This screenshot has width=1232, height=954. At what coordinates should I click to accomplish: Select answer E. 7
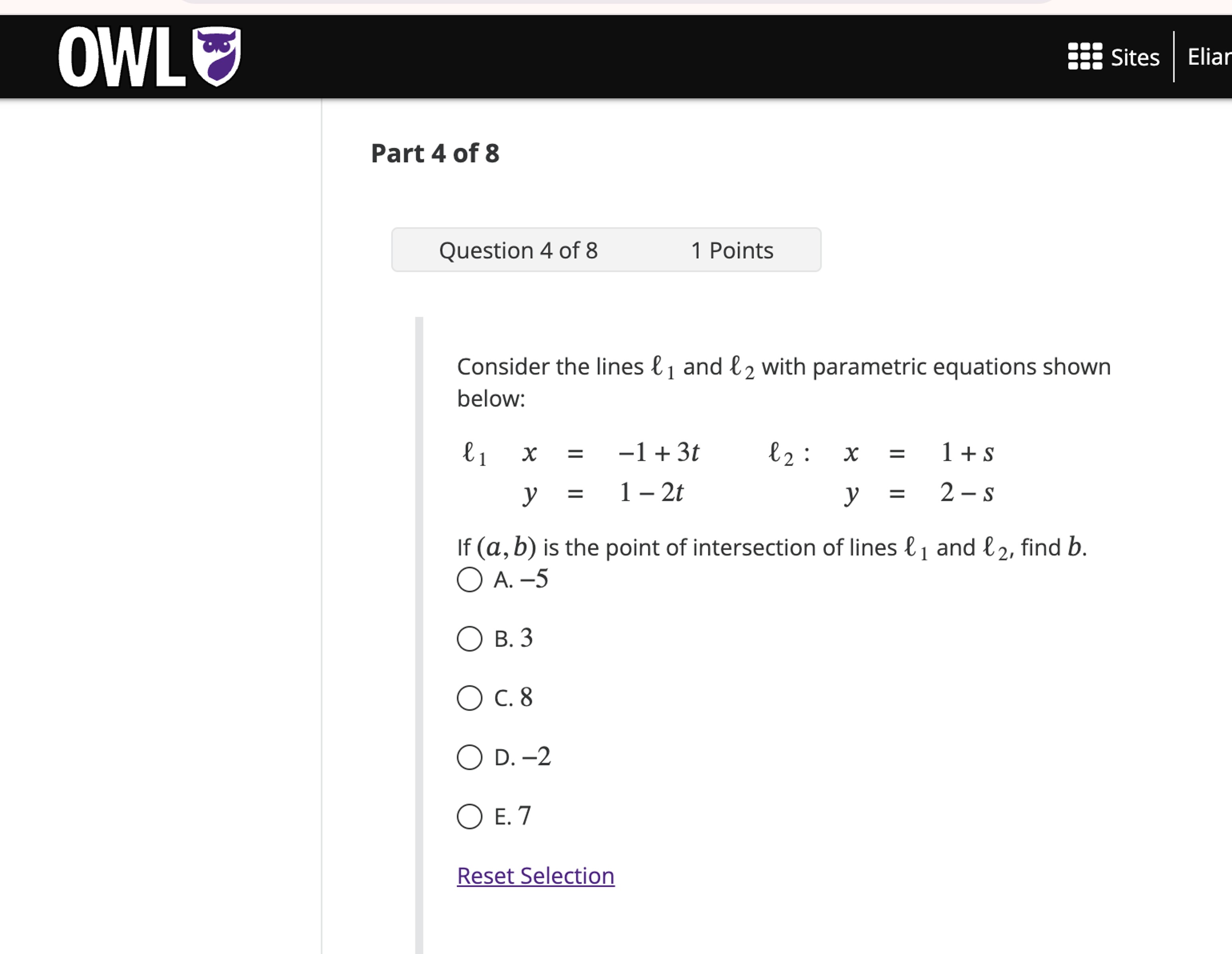469,816
